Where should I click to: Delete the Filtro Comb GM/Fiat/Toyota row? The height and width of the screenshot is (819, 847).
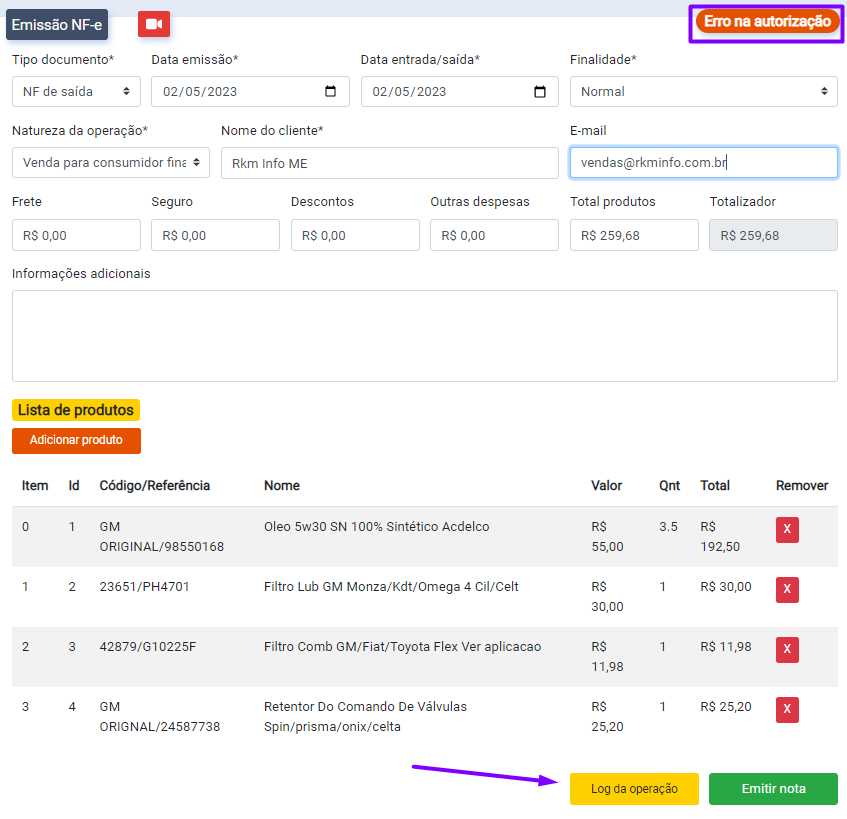pyautogui.click(x=787, y=650)
